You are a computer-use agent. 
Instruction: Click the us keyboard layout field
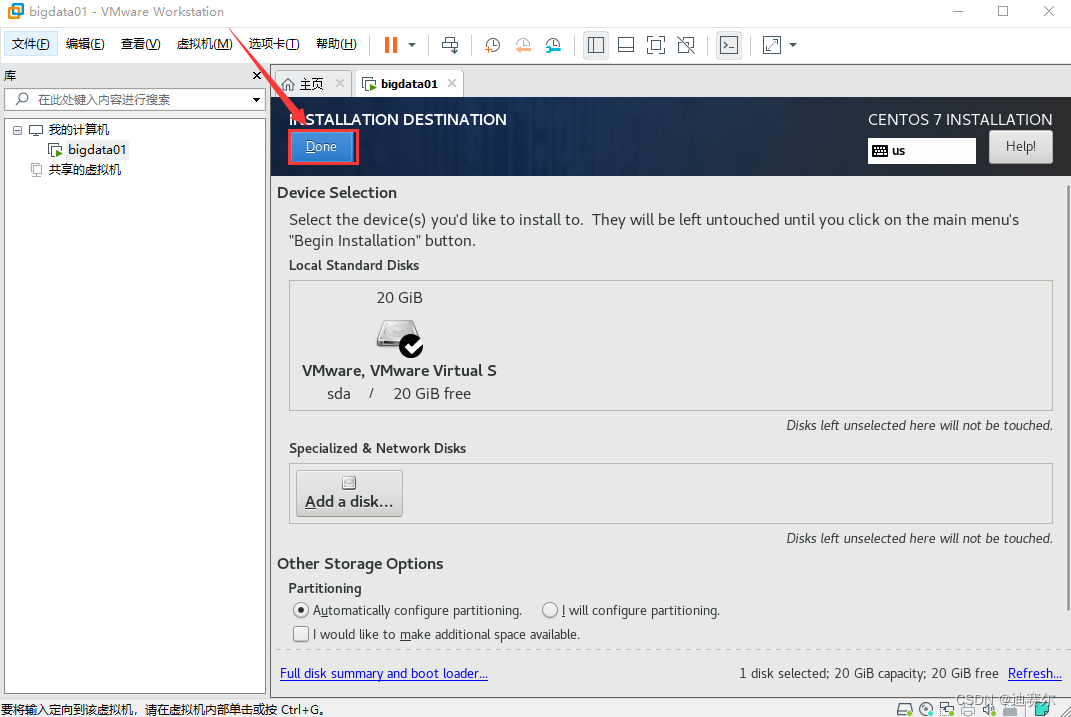(921, 151)
